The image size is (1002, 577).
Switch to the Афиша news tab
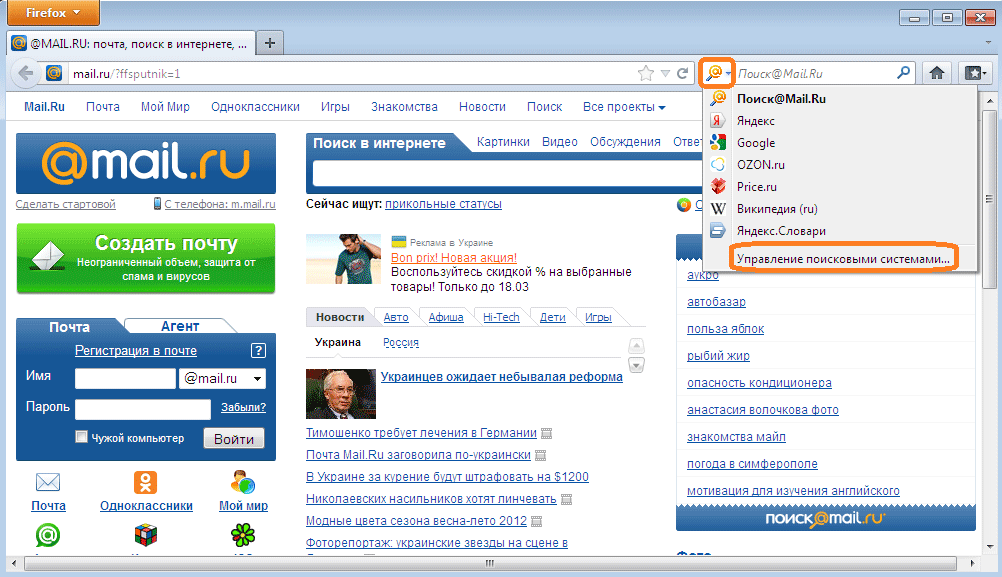[446, 317]
